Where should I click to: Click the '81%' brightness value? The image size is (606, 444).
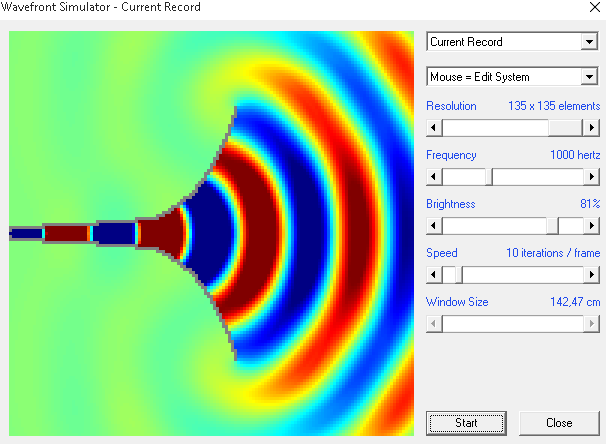tap(590, 204)
